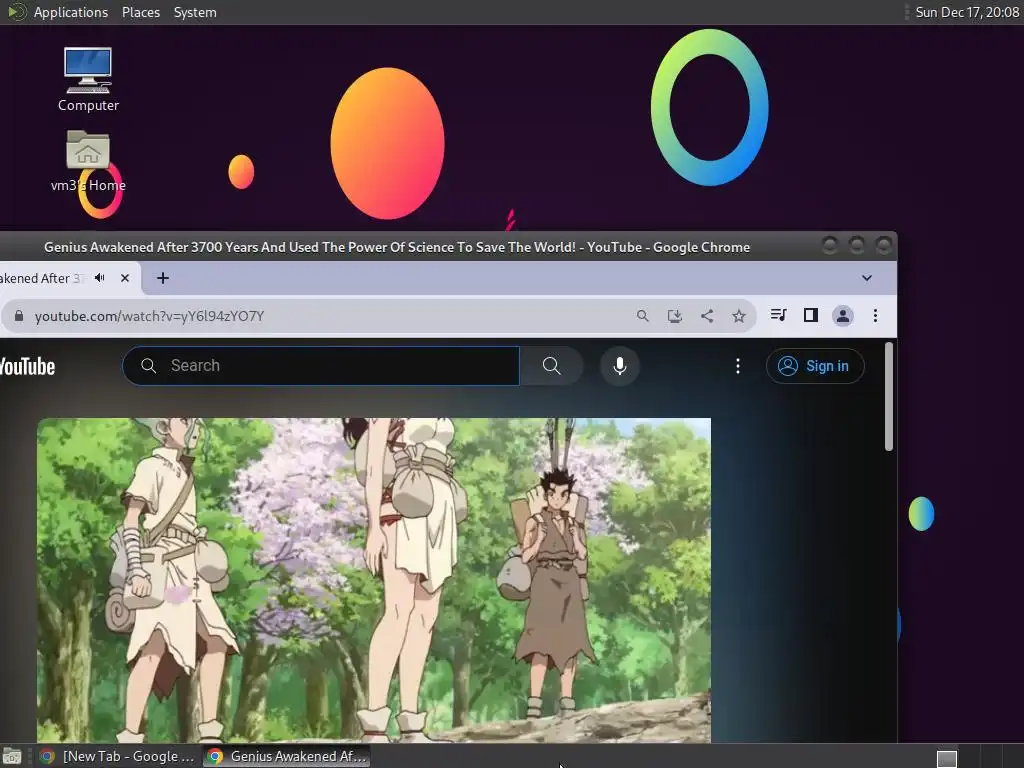The width and height of the screenshot is (1024, 768).
Task: Go to YouTube home via logo
Action: coord(27,366)
